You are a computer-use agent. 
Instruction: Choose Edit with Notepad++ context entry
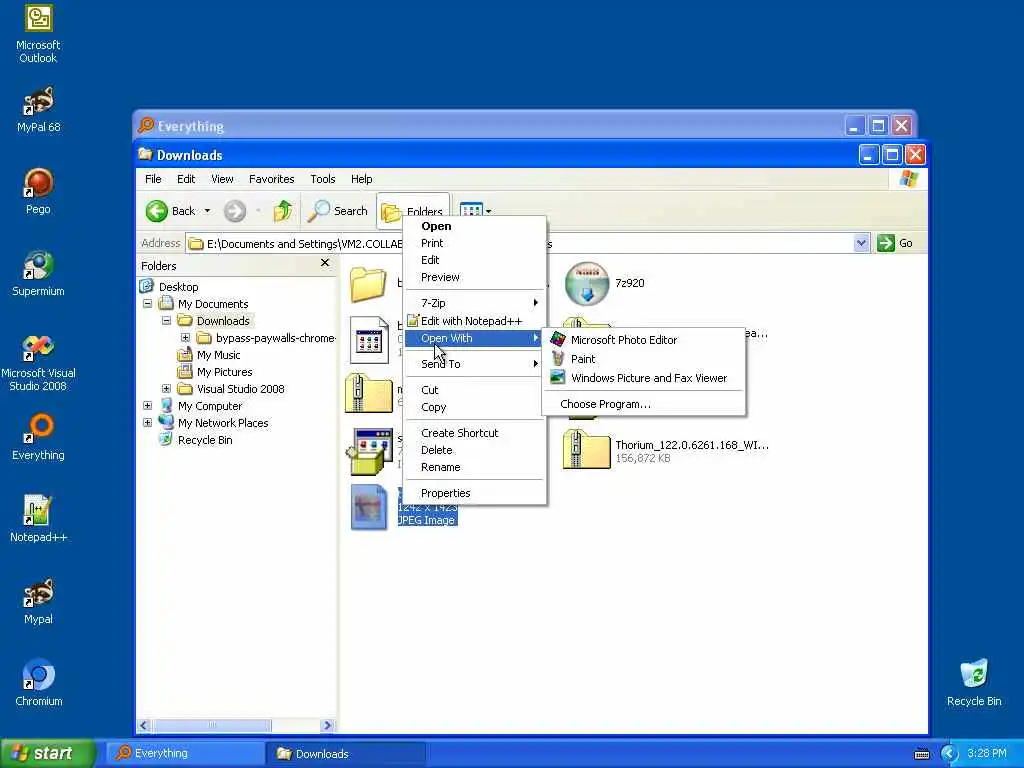pyautogui.click(x=475, y=321)
